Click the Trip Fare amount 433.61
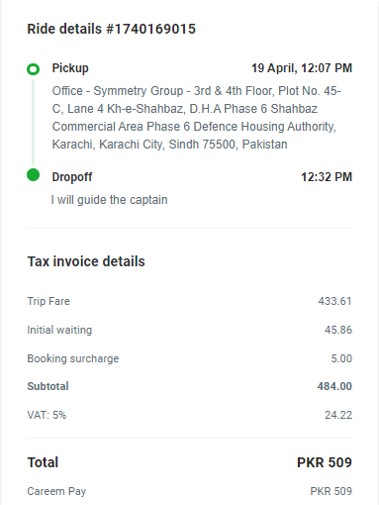 tap(335, 301)
